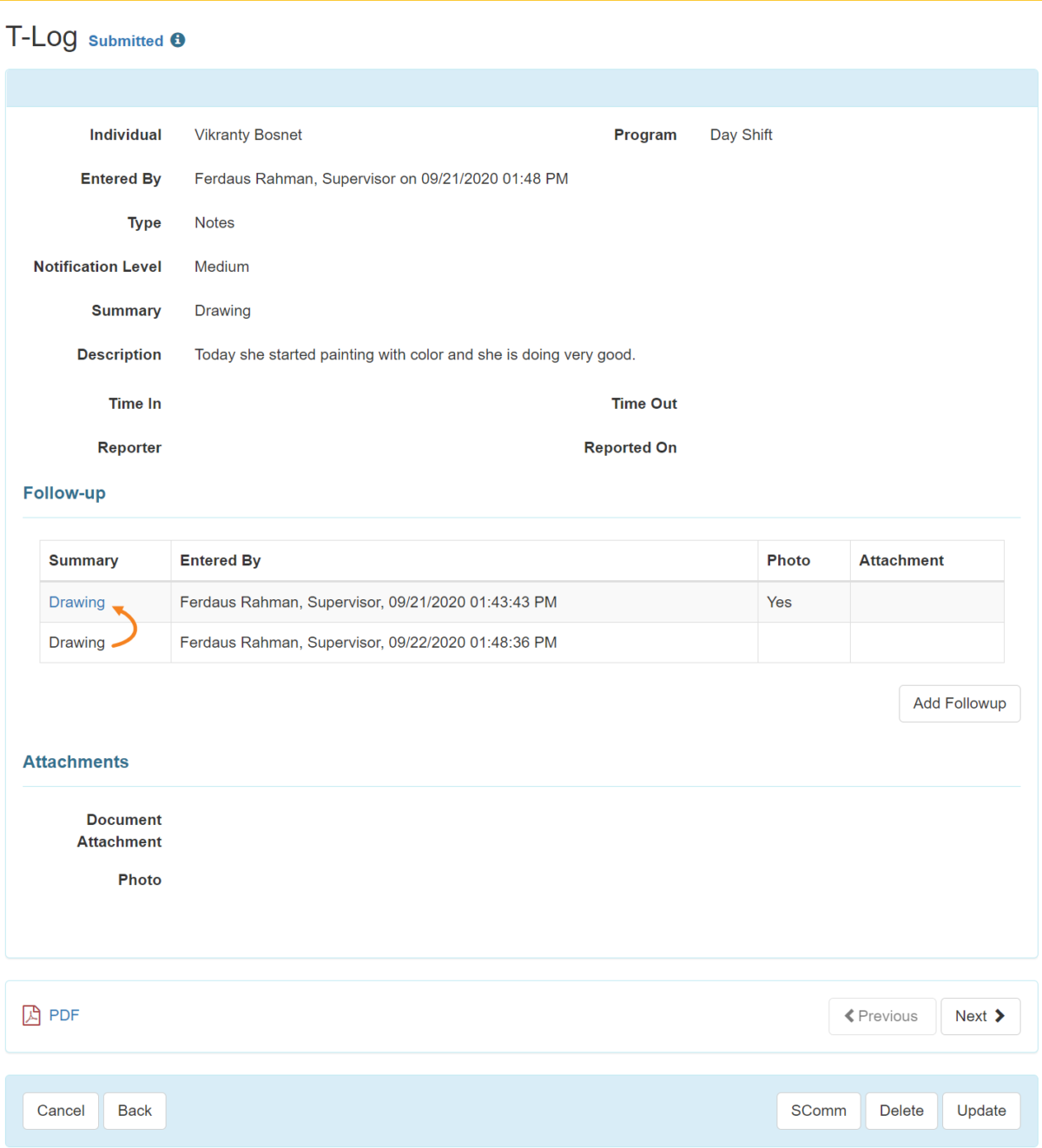The width and height of the screenshot is (1042, 1148).
Task: Click the Photo column header
Action: (x=788, y=560)
